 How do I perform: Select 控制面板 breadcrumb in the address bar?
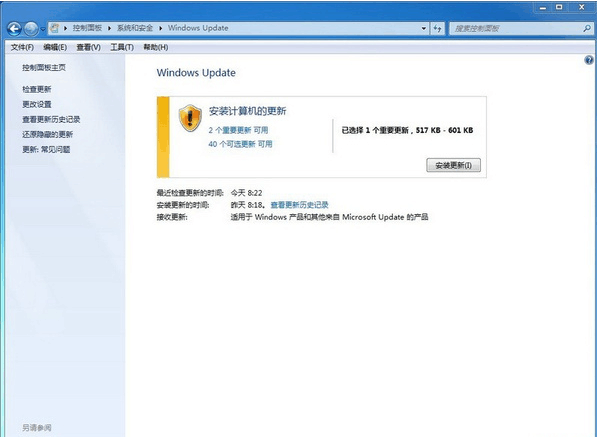point(87,28)
